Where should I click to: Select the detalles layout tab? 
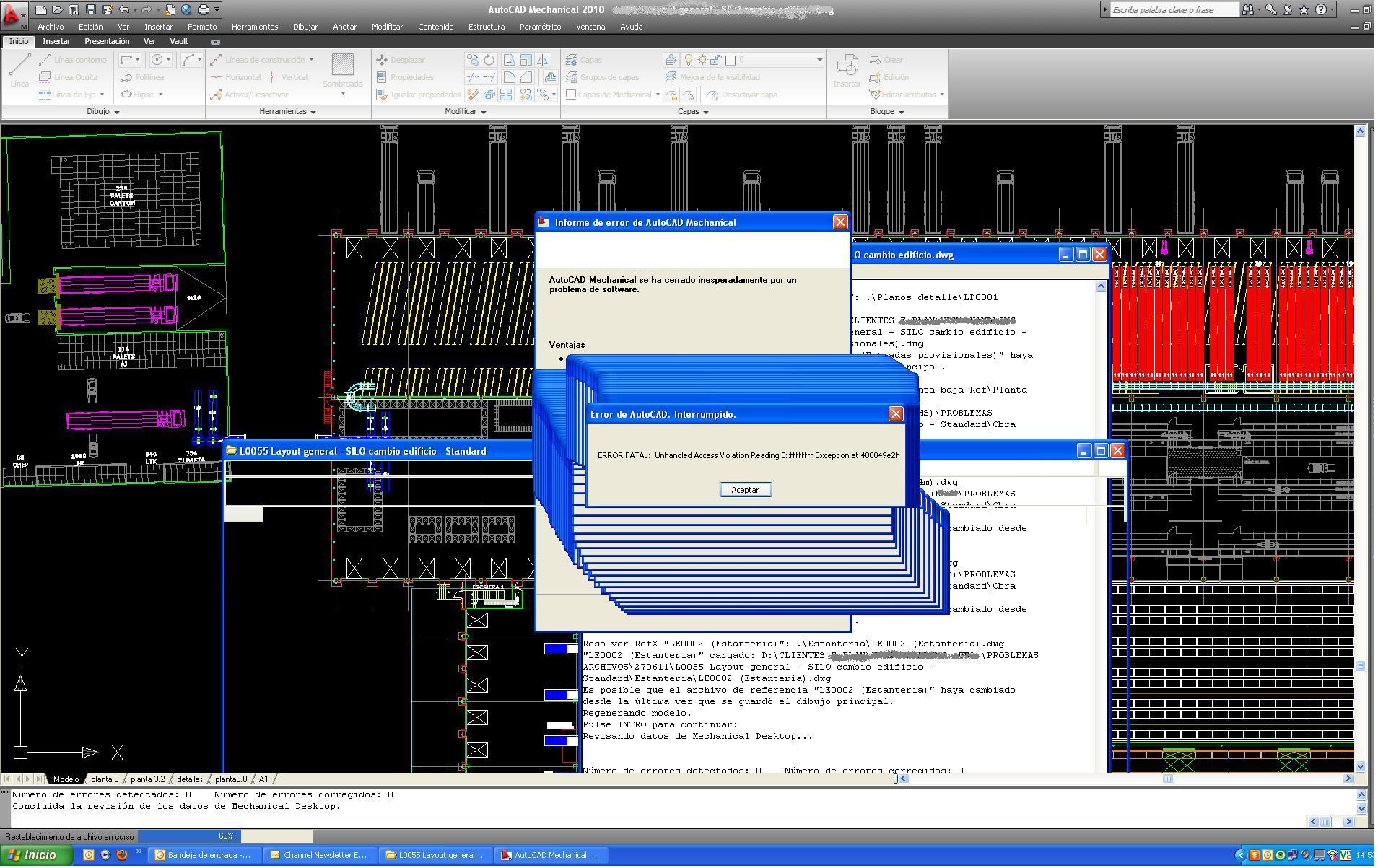point(190,780)
